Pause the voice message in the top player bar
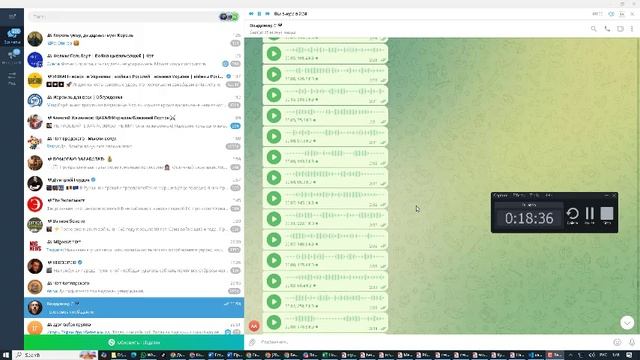The height and width of the screenshot is (360, 640). 259,14
